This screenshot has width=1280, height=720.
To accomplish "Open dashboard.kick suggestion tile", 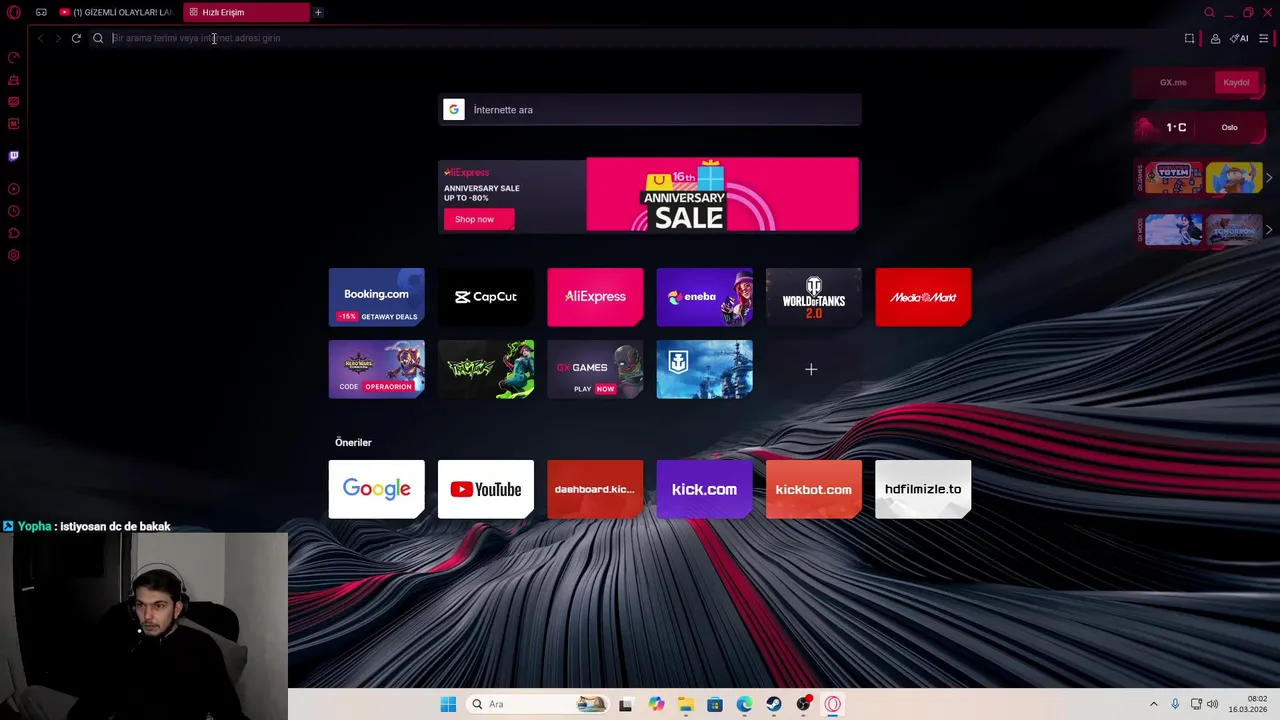I will click(595, 489).
